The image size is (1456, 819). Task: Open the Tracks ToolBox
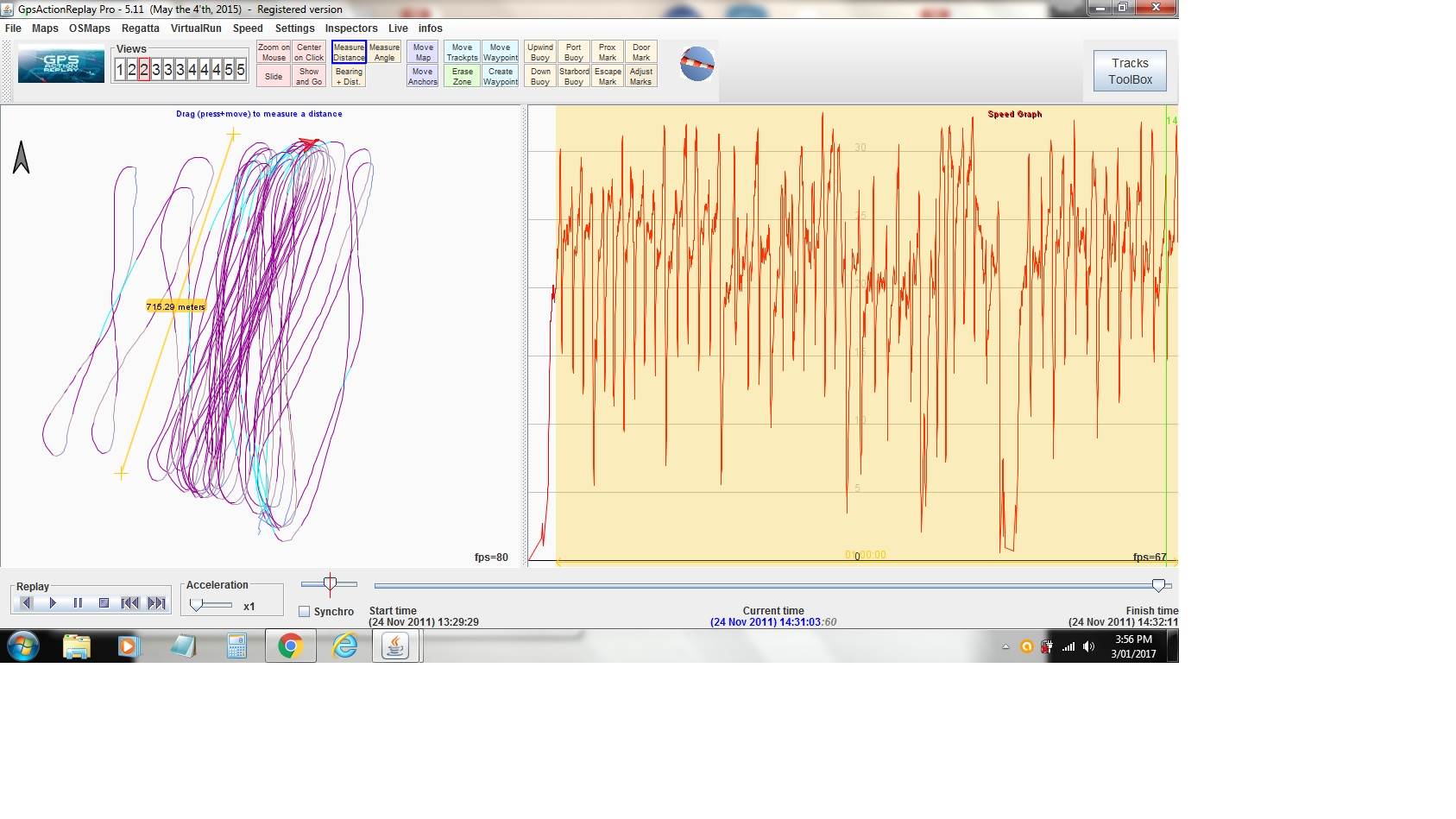point(1130,71)
